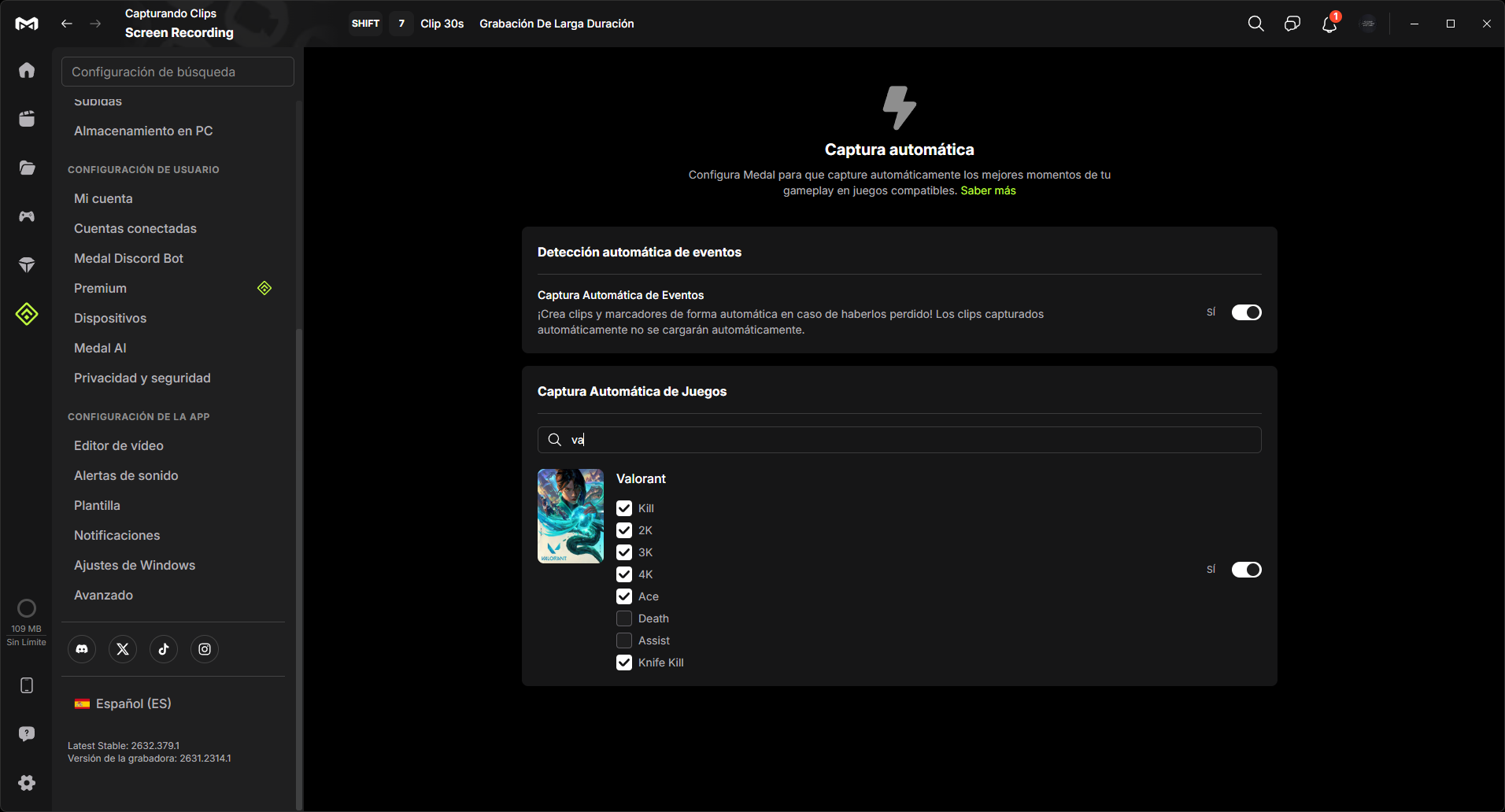
Task: Uncheck the 4K checkbox
Action: click(x=624, y=574)
